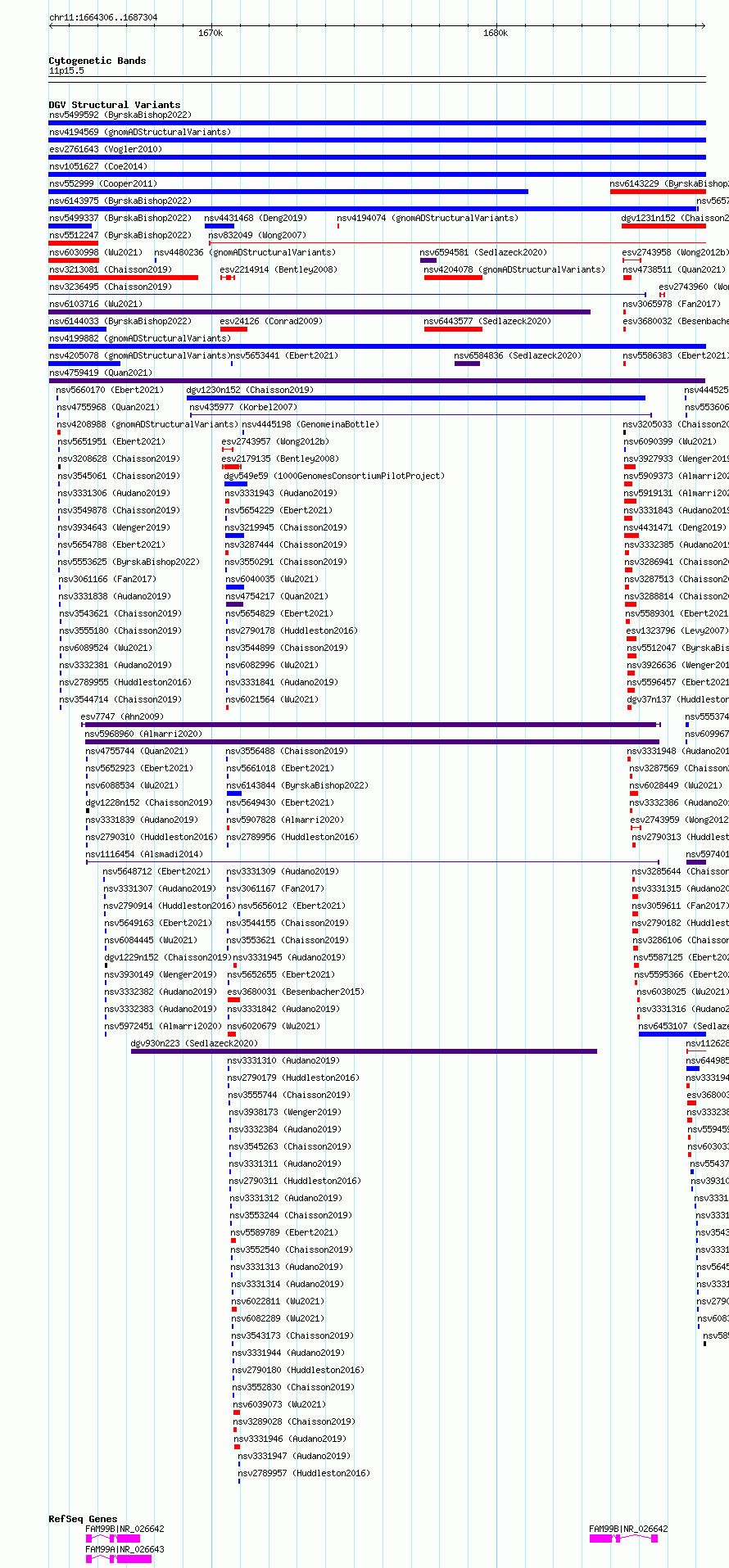Image resolution: width=729 pixels, height=1568 pixels.
Task: Open nsv3236495 (Chaisson2019) variant
Action: (x=110, y=287)
